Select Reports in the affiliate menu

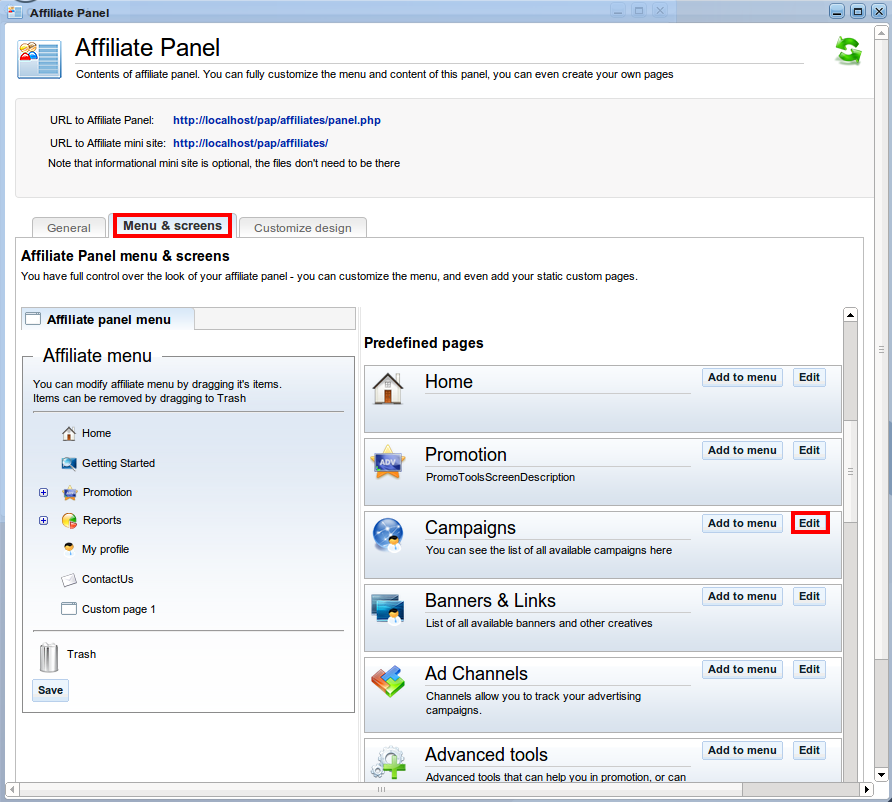102,520
